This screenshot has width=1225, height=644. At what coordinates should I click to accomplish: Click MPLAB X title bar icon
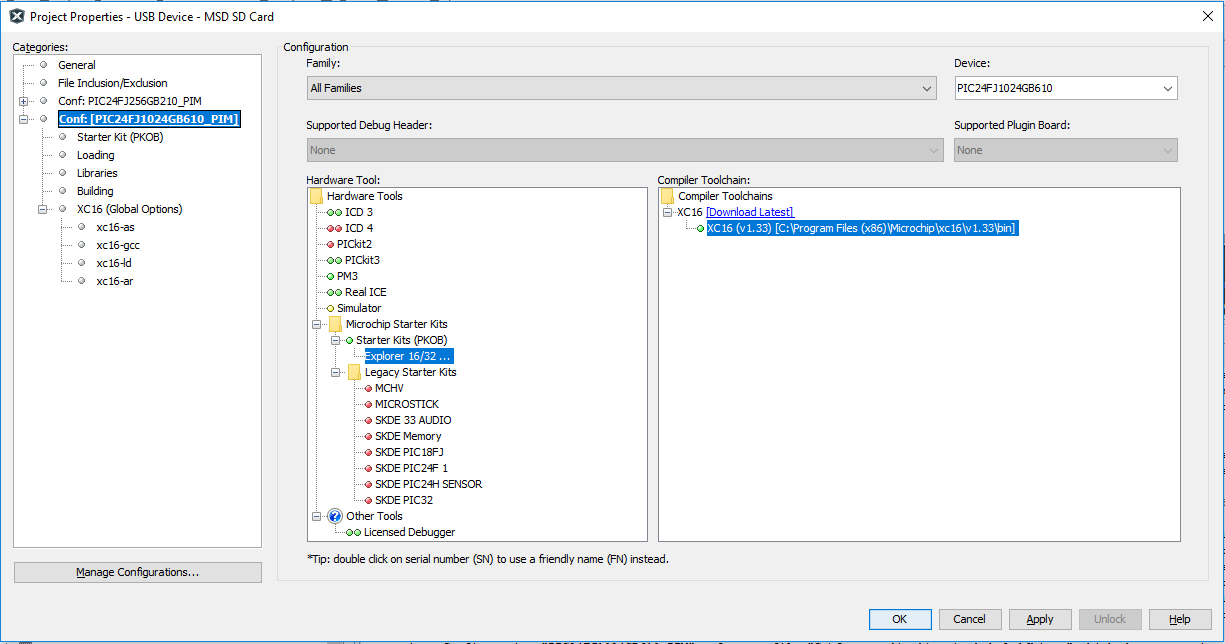click(16, 16)
